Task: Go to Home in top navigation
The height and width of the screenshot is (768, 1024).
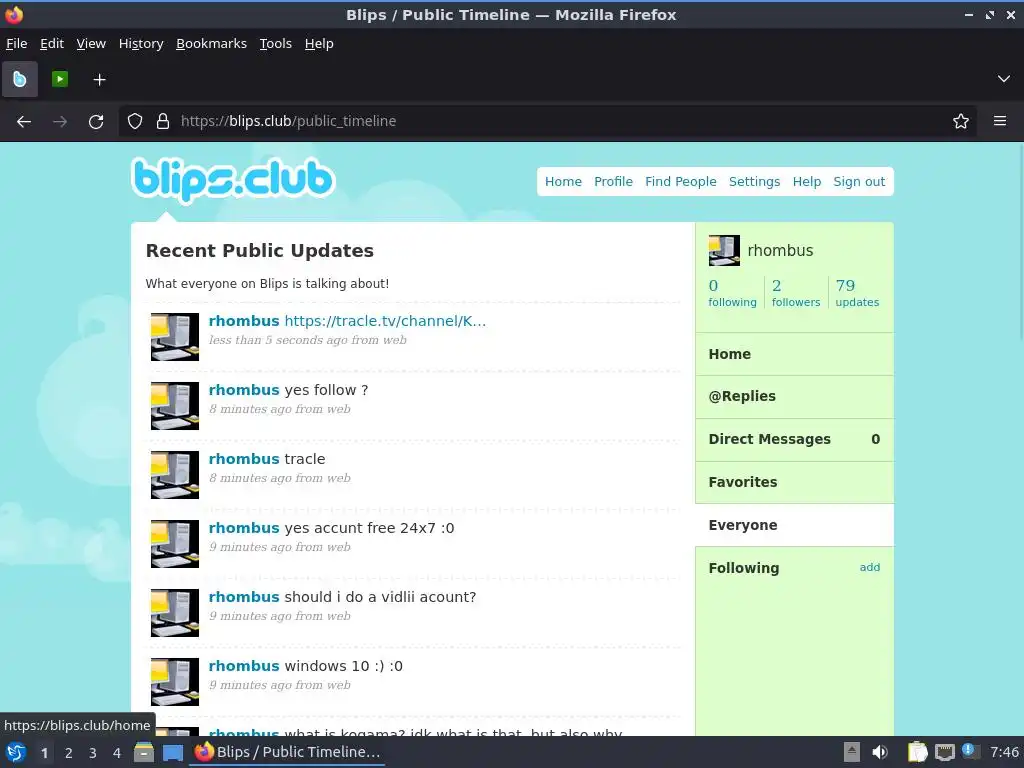Action: (x=563, y=182)
